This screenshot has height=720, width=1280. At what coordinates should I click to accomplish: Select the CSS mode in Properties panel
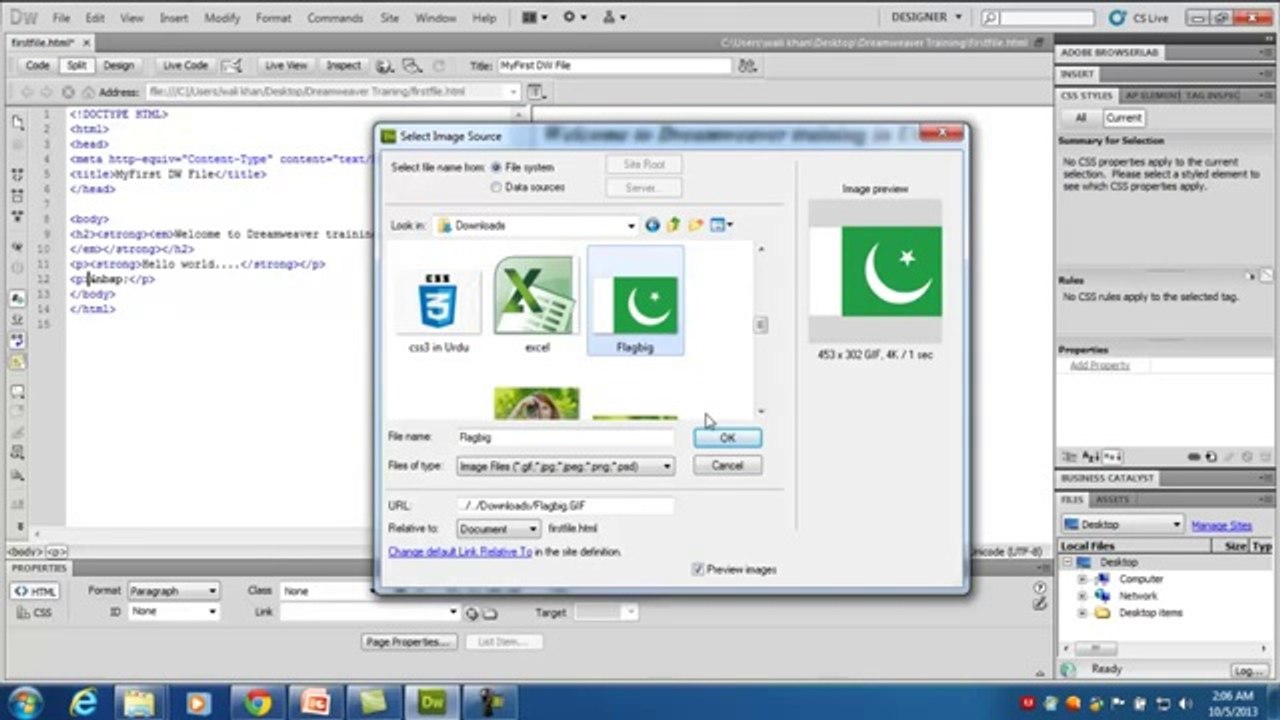tap(35, 613)
